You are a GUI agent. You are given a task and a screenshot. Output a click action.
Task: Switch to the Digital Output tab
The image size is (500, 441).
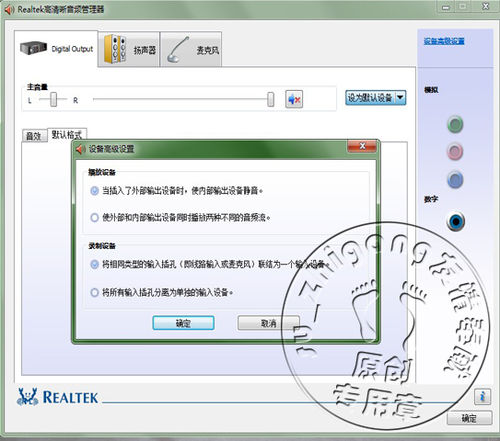[56, 49]
